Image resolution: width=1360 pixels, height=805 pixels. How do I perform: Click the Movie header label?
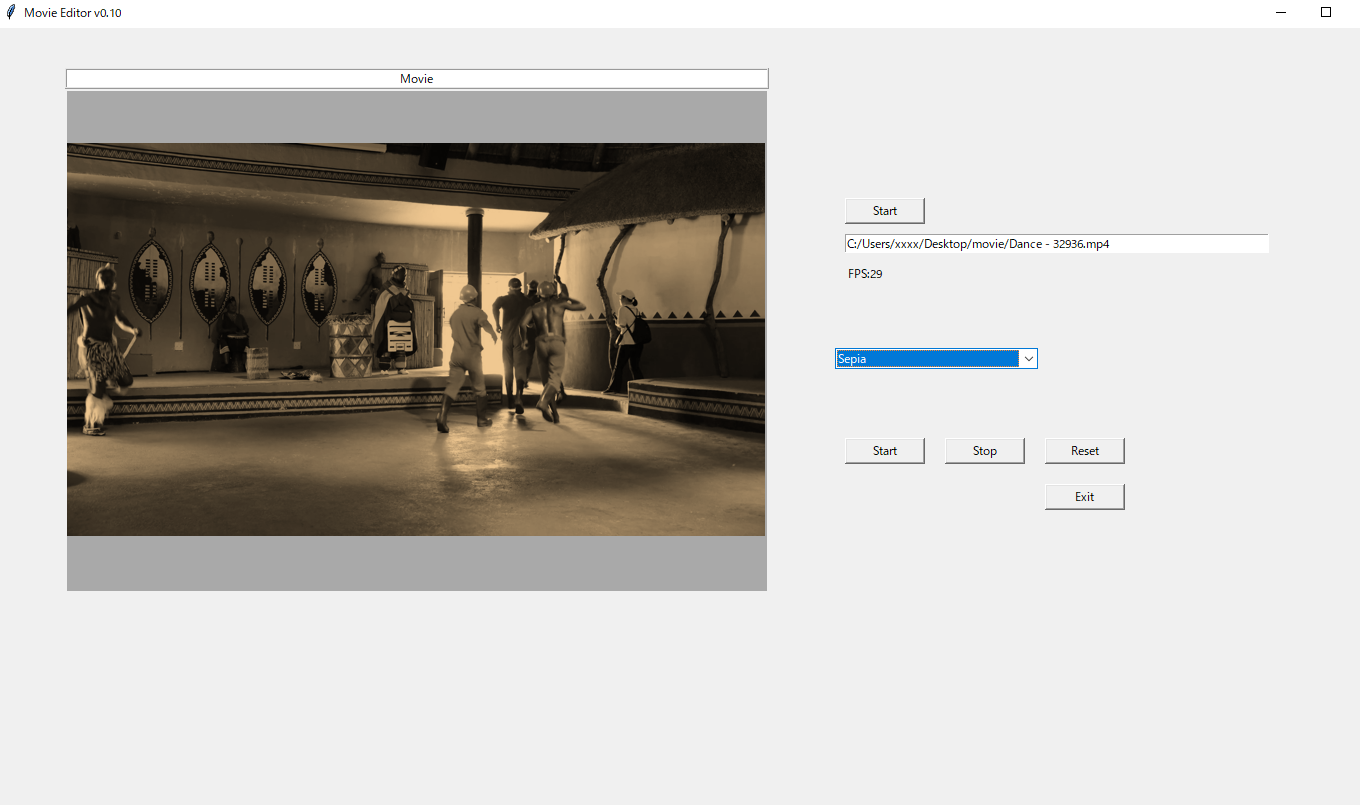pyautogui.click(x=417, y=78)
